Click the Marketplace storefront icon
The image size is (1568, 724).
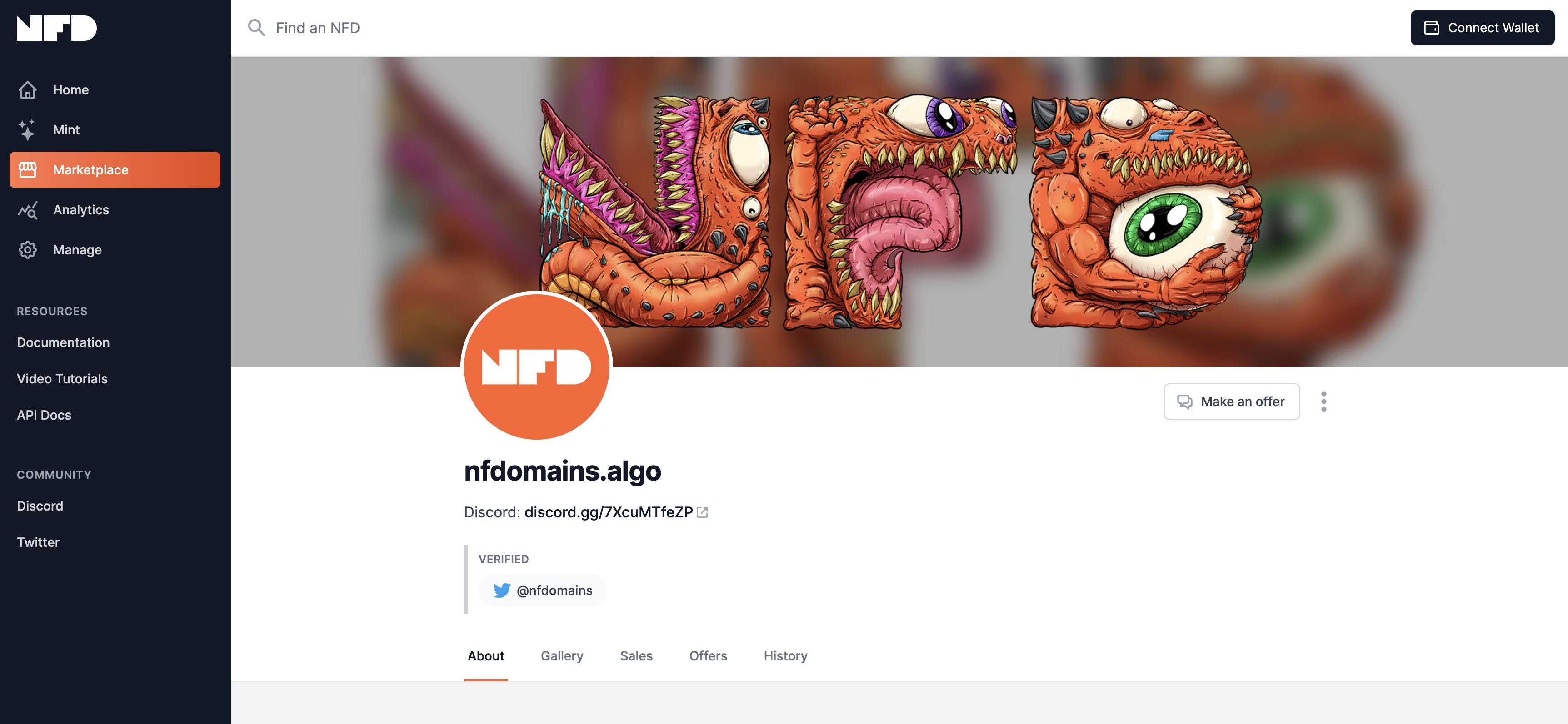[27, 170]
